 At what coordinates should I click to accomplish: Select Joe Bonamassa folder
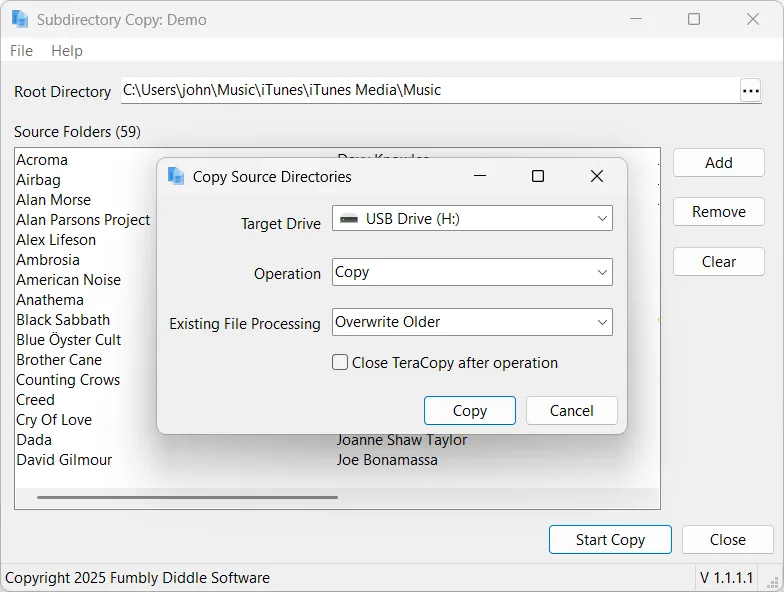tap(387, 460)
